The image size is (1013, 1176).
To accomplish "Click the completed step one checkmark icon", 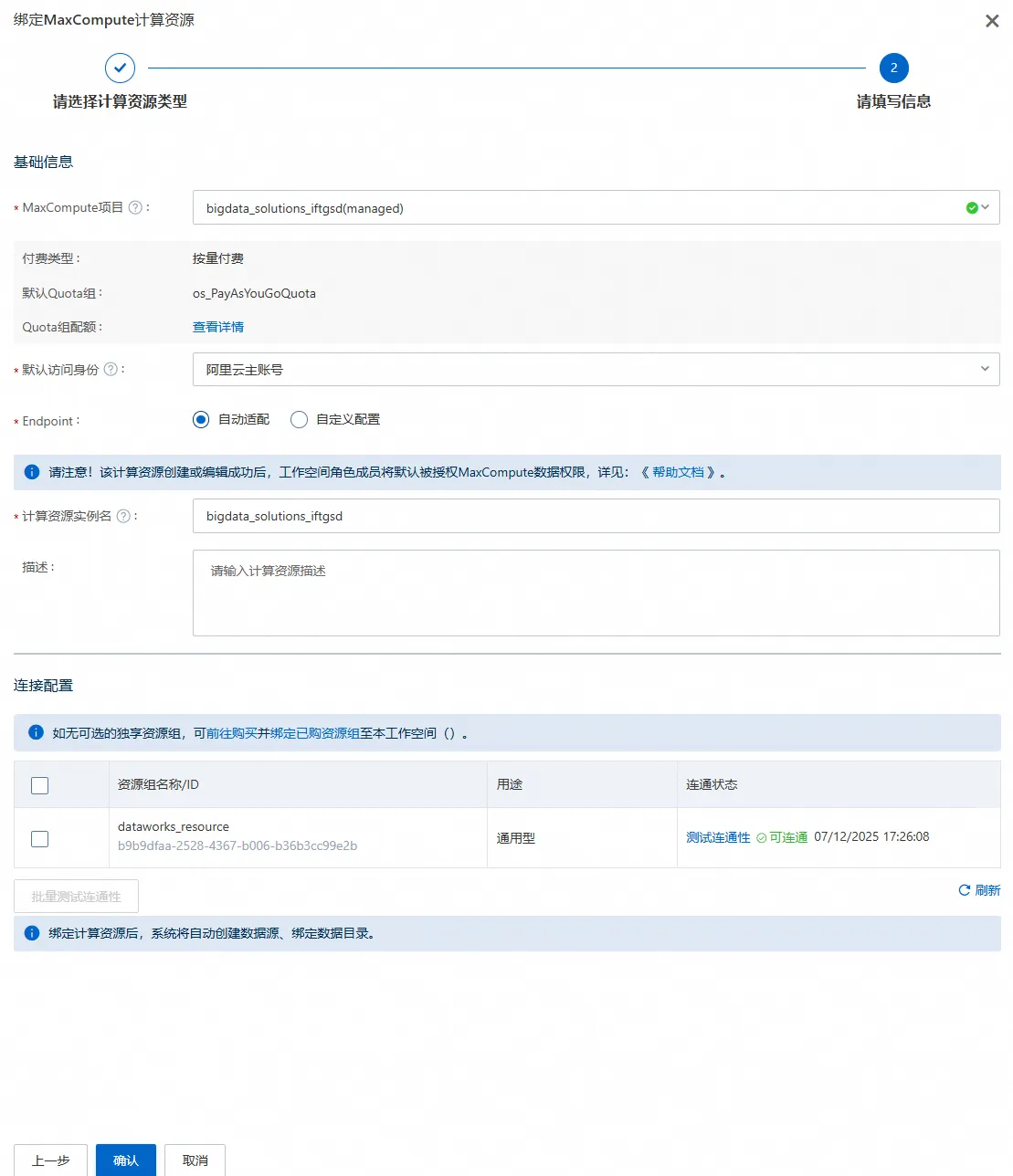I will 120,68.
